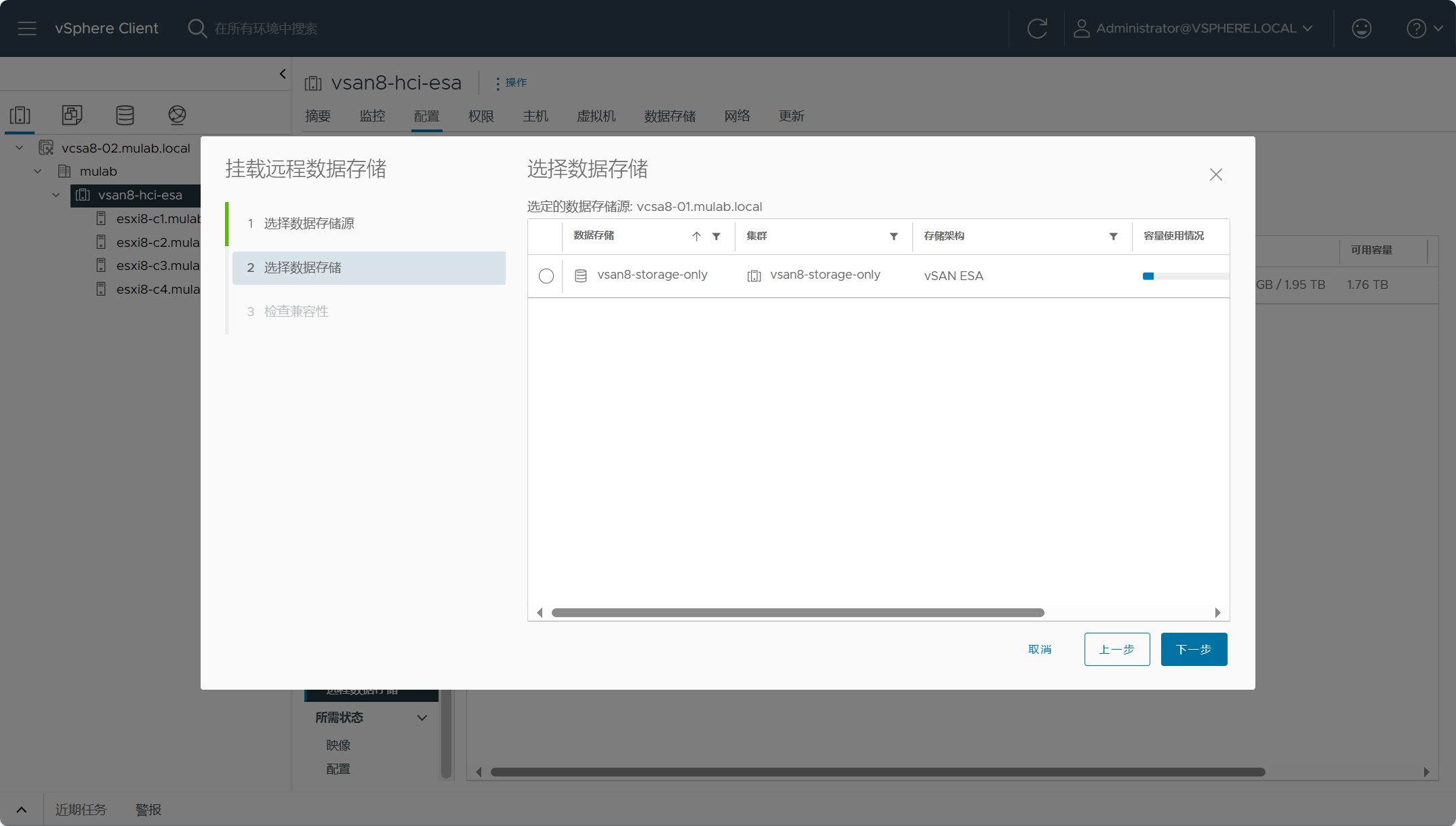The width and height of the screenshot is (1456, 826).
Task: Switch to VMs and Templates view icon
Action: (x=73, y=115)
